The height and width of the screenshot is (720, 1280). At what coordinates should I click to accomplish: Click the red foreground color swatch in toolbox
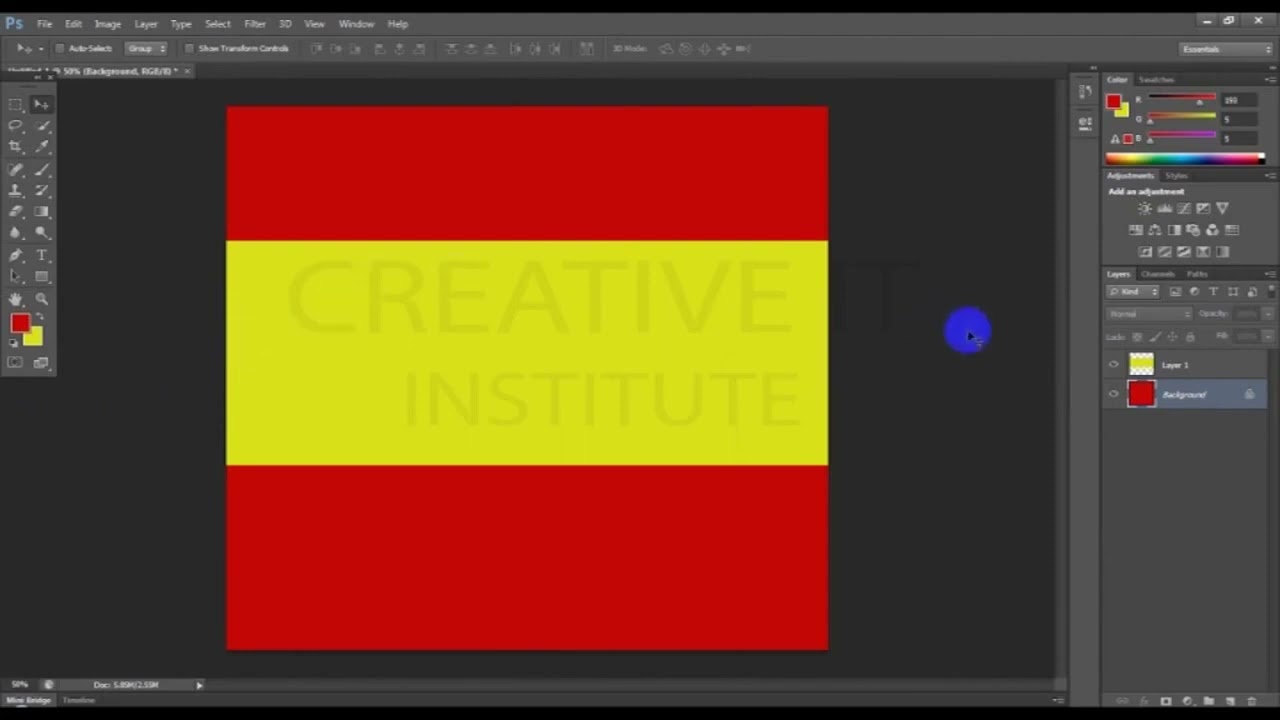pyautogui.click(x=20, y=322)
